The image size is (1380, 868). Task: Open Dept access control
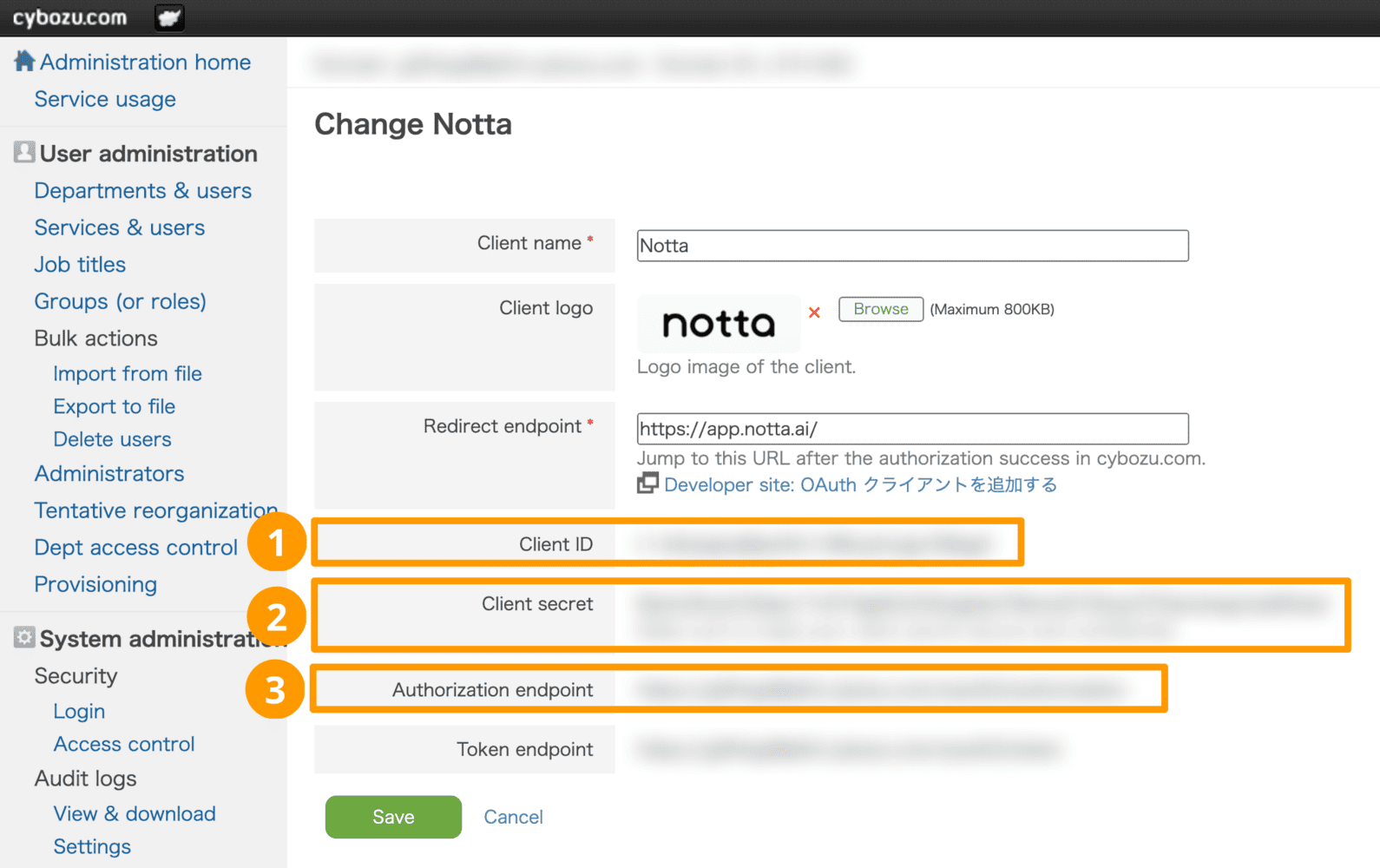pyautogui.click(x=136, y=548)
